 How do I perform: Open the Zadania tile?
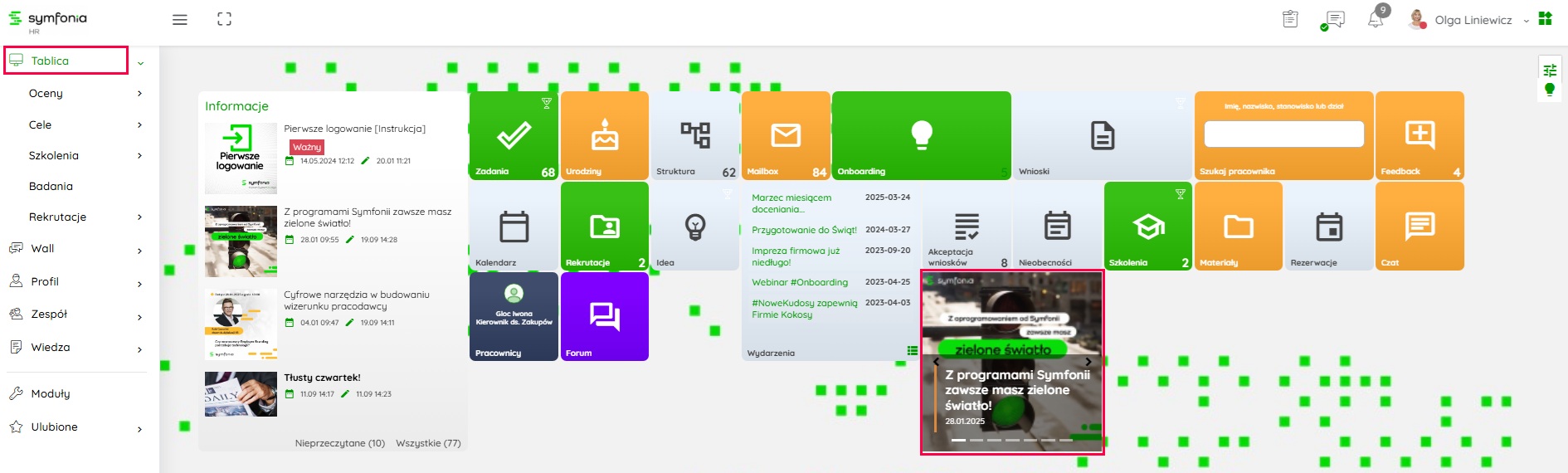[514, 135]
